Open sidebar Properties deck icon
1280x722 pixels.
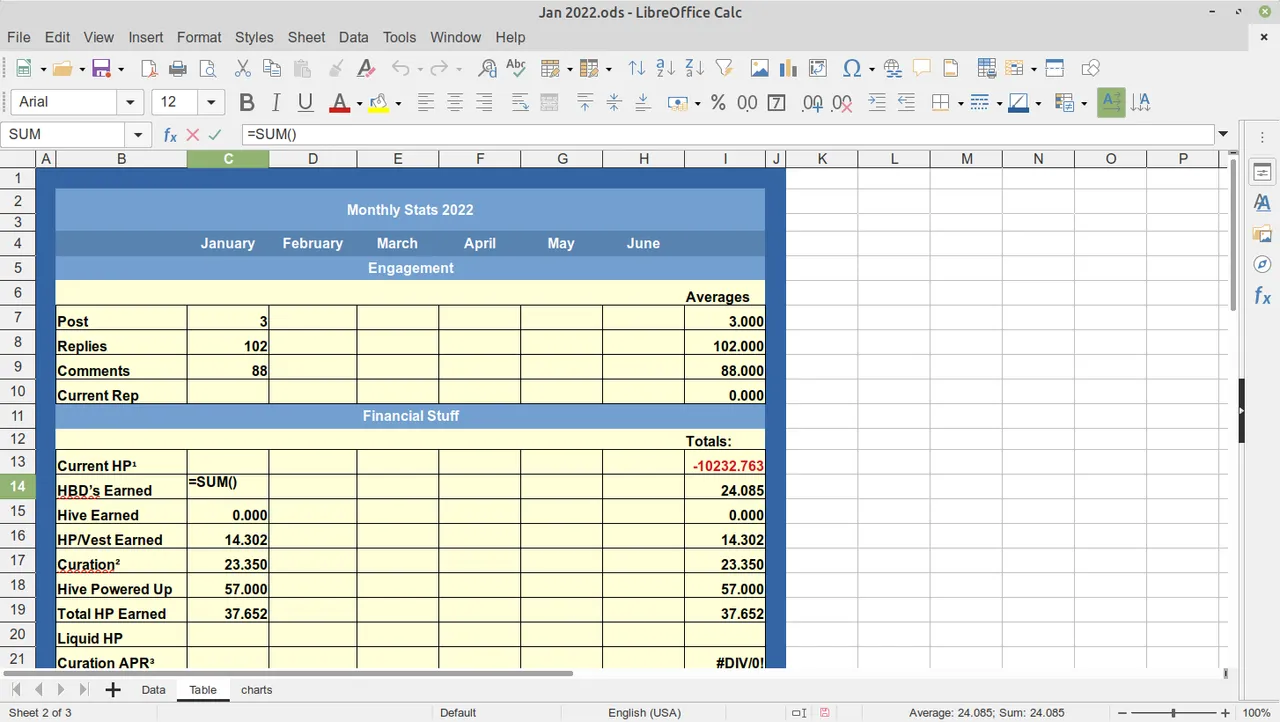click(1262, 172)
